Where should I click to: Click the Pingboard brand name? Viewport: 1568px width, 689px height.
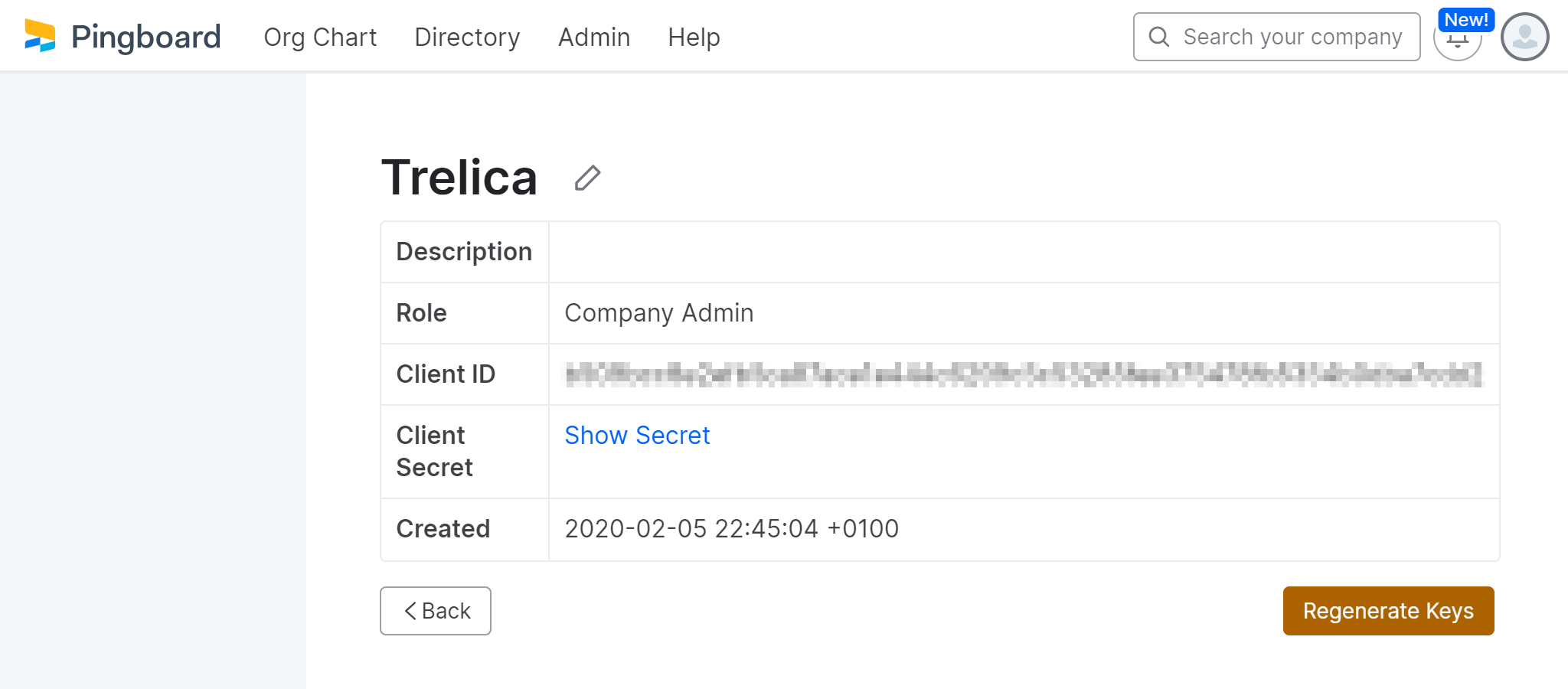(x=145, y=37)
